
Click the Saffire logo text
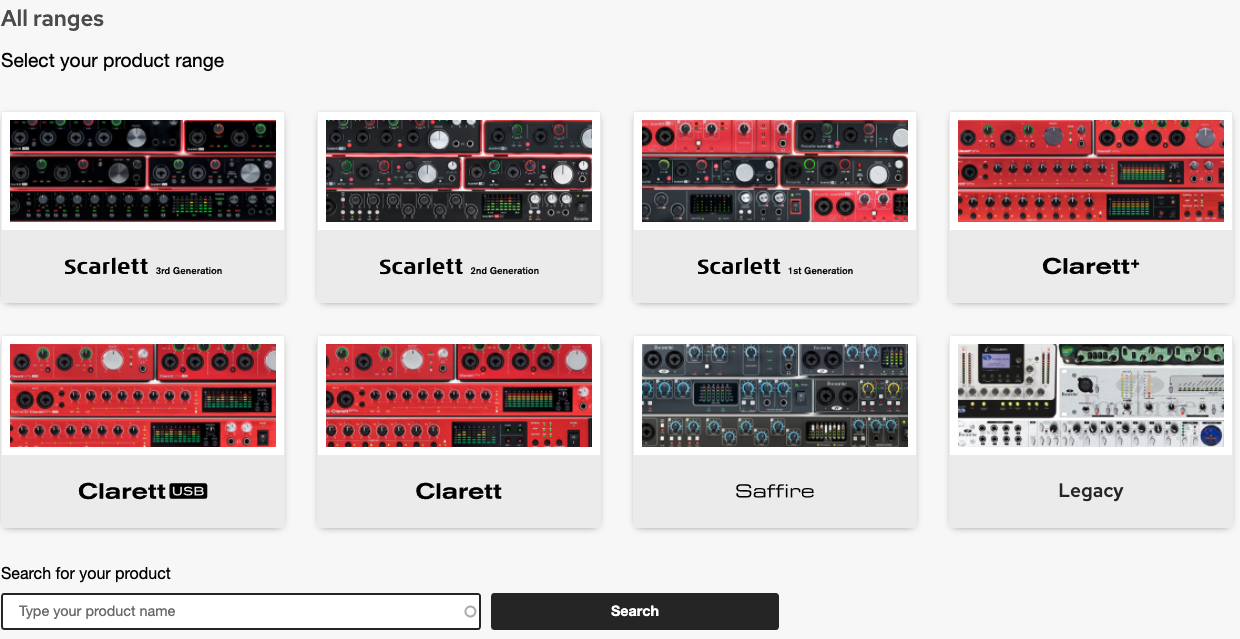pyautogui.click(x=775, y=491)
